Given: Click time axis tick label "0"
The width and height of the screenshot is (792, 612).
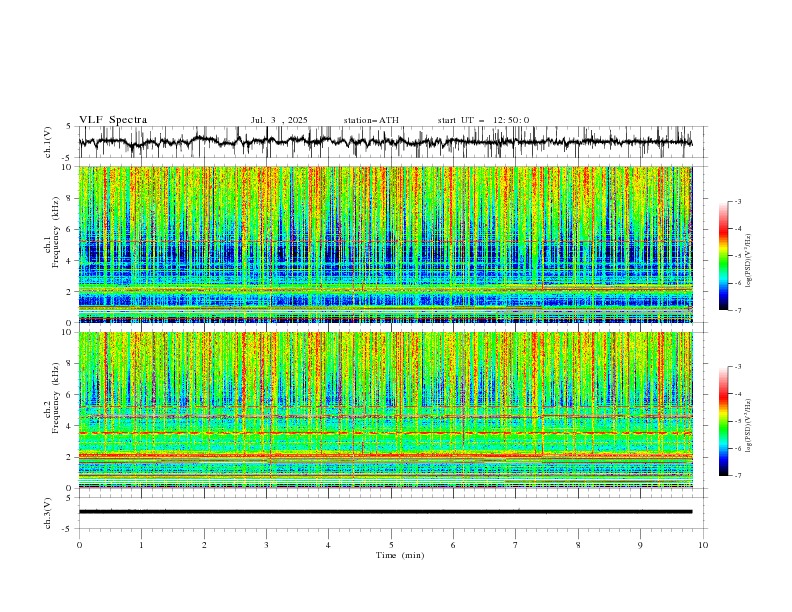Looking at the screenshot, I should click(79, 545).
